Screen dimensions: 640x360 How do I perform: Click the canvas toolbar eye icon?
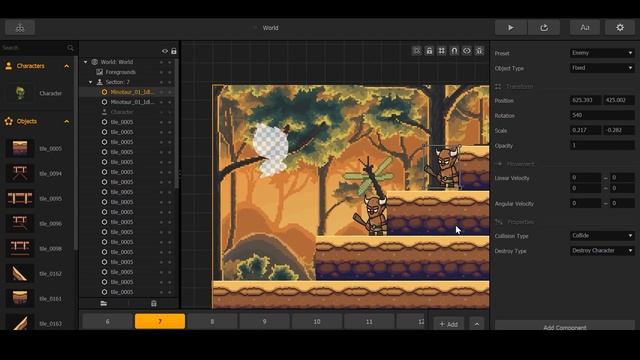(467, 51)
